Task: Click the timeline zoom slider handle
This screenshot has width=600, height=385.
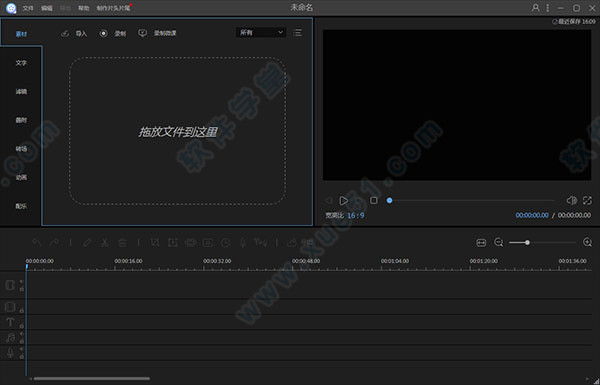Action: click(527, 242)
